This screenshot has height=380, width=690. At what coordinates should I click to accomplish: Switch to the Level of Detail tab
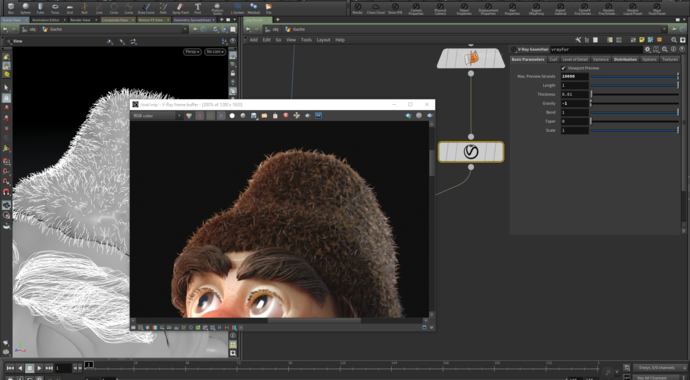[x=575, y=59]
